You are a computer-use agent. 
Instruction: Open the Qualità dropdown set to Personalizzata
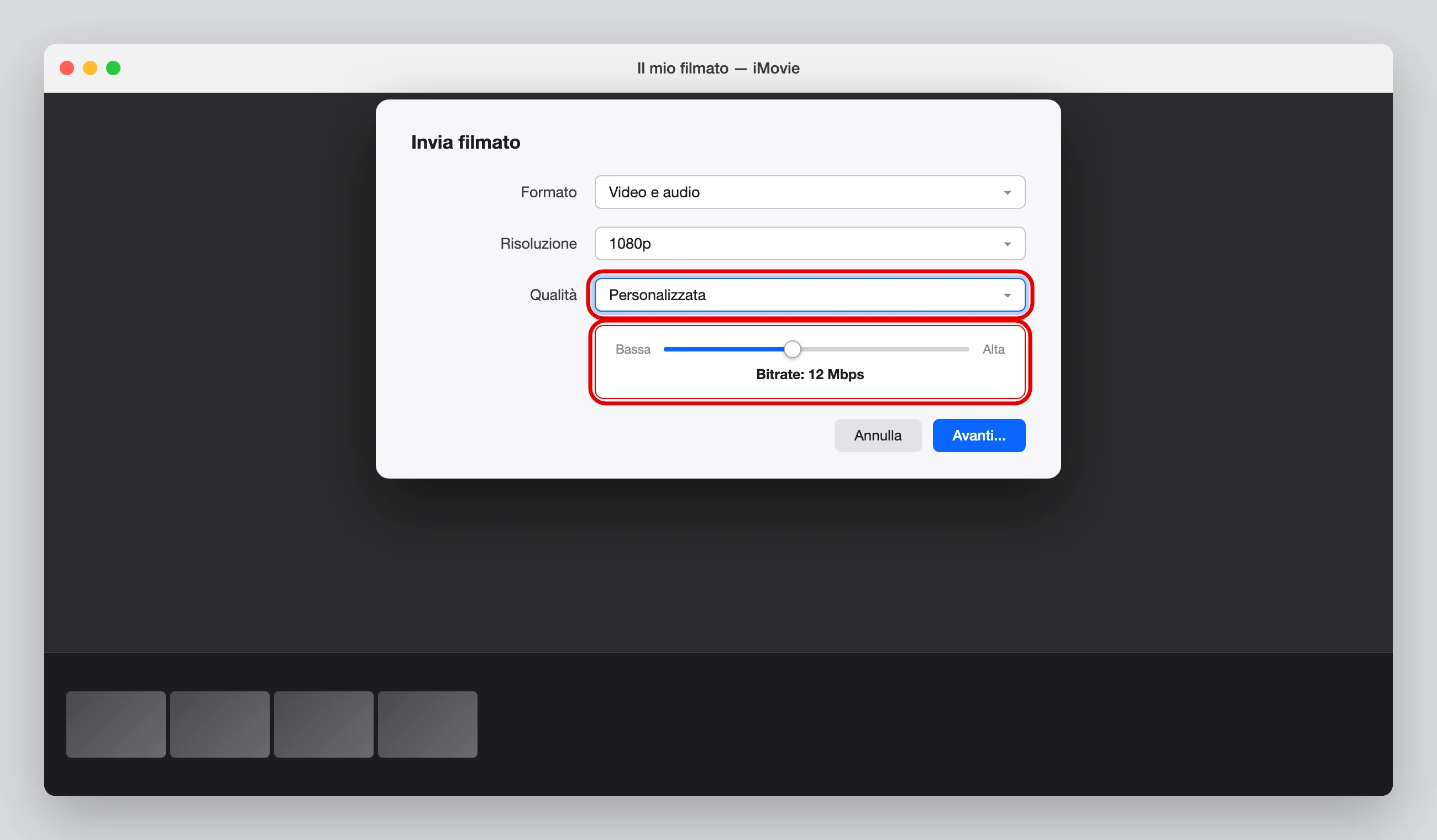[810, 295]
